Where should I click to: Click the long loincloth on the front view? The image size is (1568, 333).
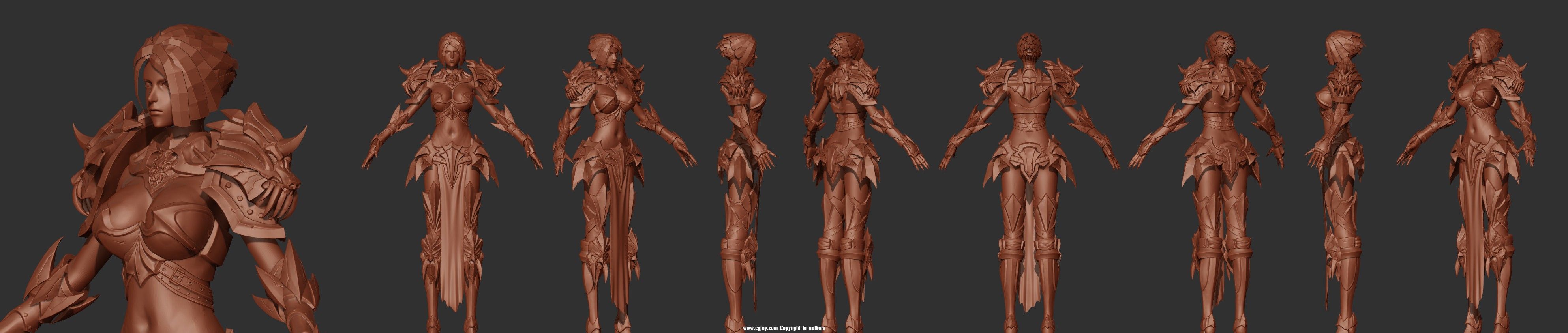tap(451, 243)
